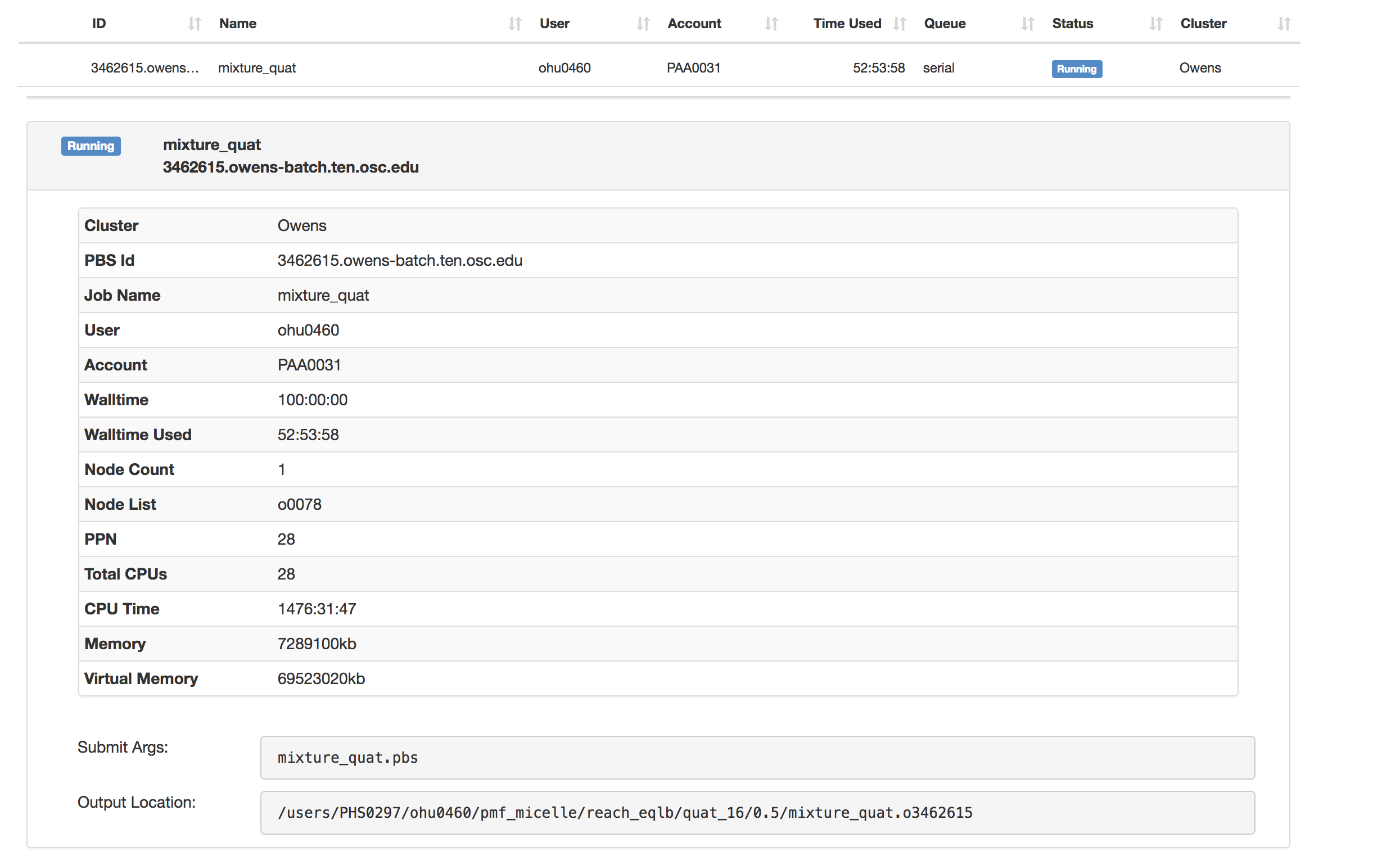
Task: Open the output location path link
Action: click(x=625, y=812)
